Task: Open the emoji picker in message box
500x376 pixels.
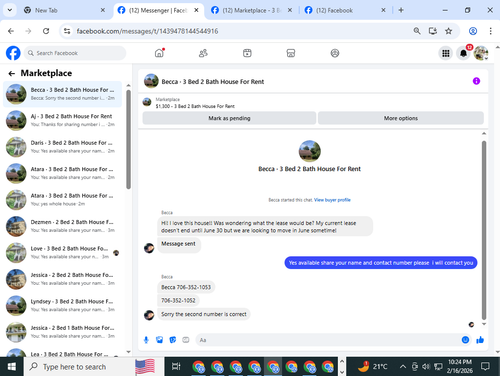Action: pos(465,340)
